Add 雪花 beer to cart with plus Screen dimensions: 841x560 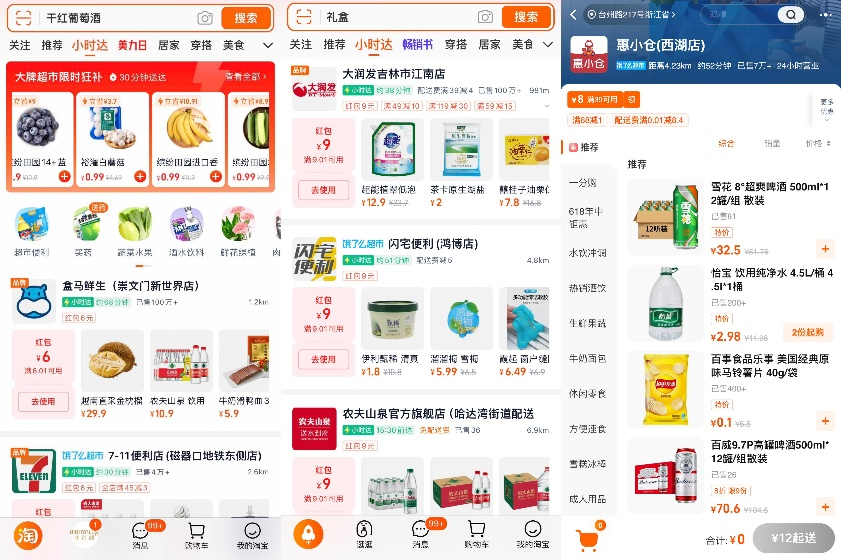click(825, 249)
